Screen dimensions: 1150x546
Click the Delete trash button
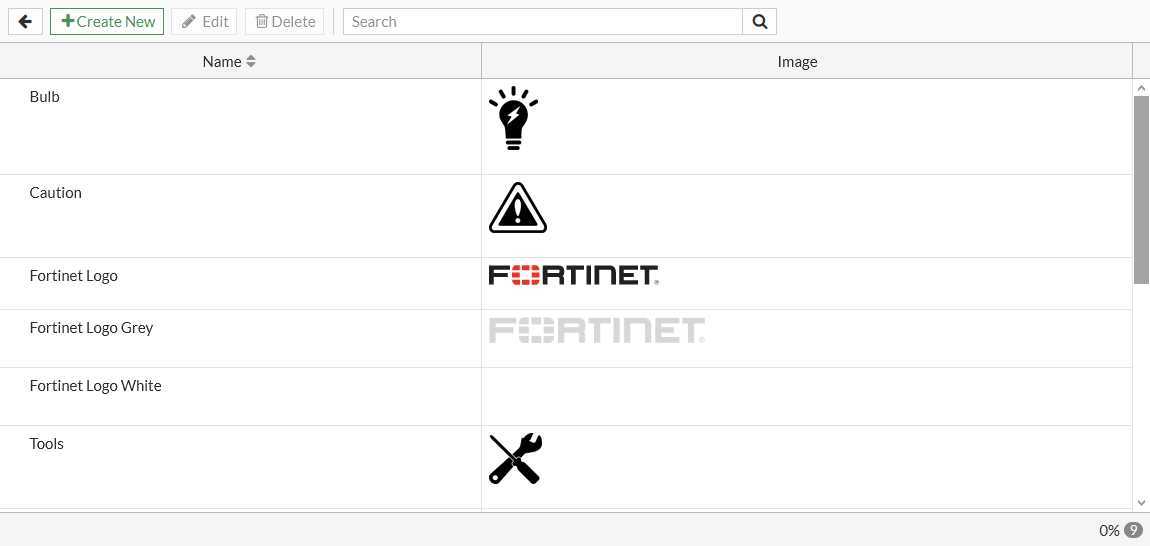[285, 21]
